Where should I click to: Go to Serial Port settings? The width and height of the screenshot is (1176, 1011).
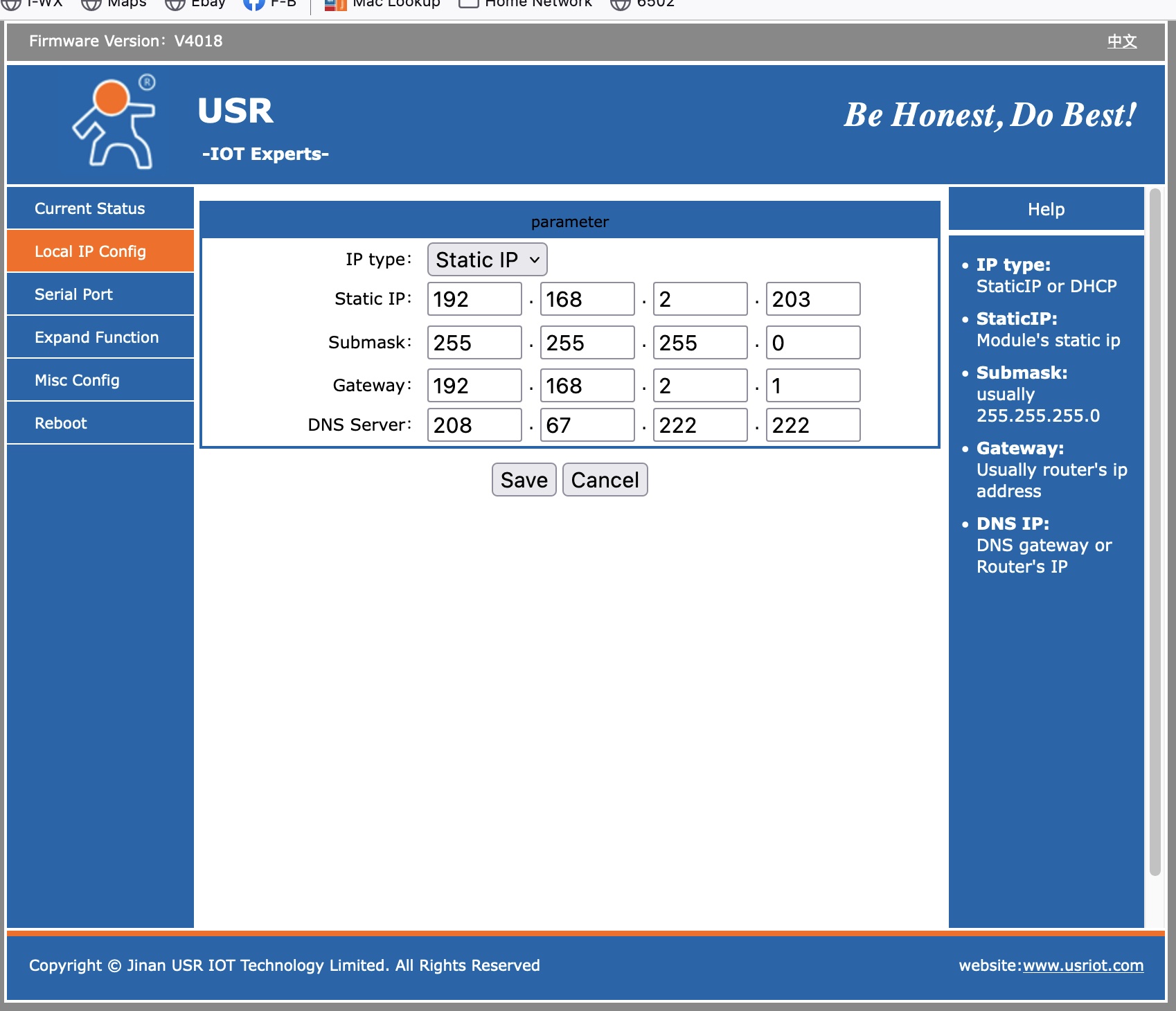[x=73, y=294]
